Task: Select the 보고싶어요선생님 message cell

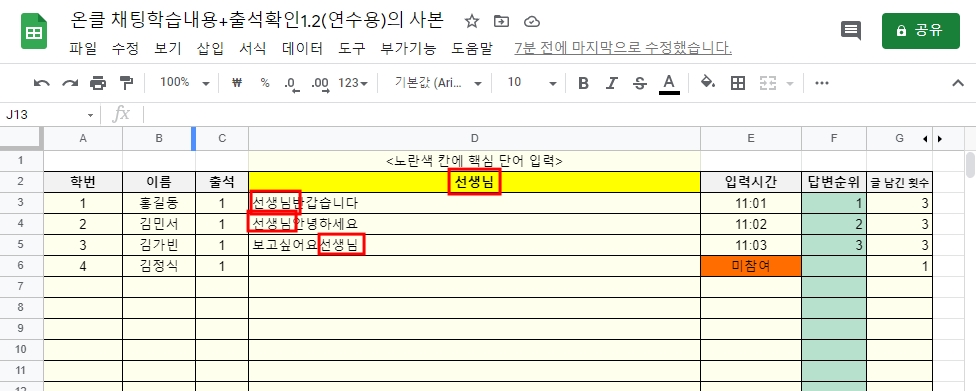Action: coord(474,245)
